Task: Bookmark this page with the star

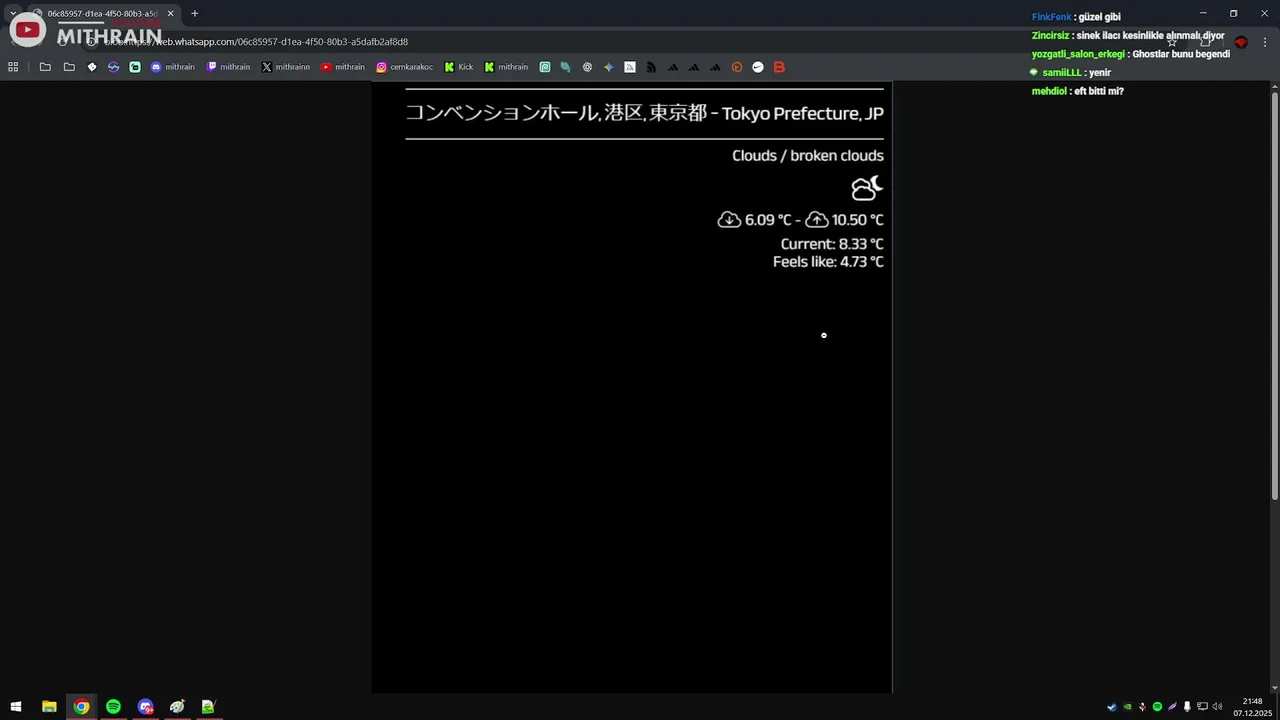Action: pyautogui.click(x=1172, y=42)
